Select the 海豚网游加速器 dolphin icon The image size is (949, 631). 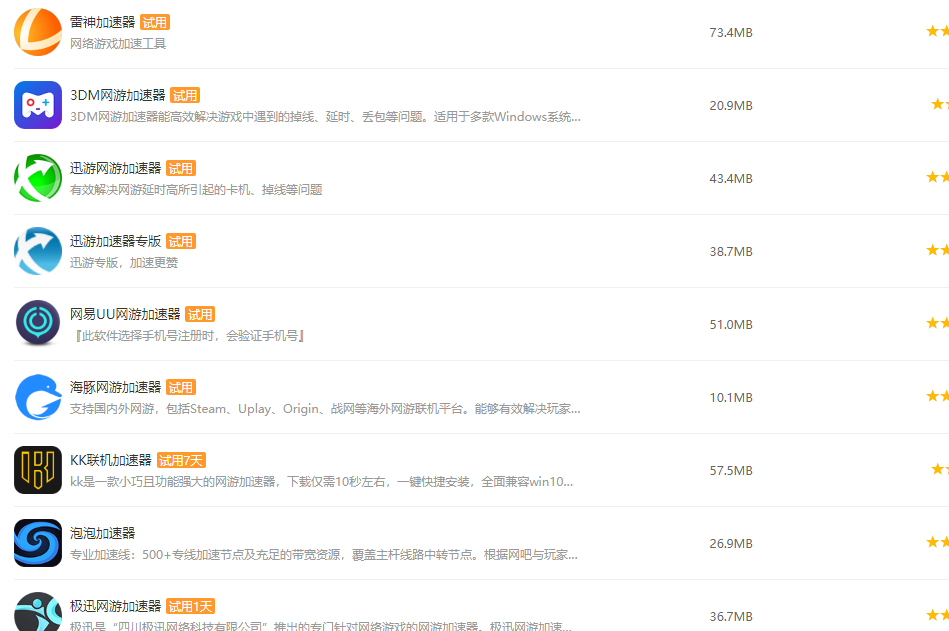tap(38, 397)
